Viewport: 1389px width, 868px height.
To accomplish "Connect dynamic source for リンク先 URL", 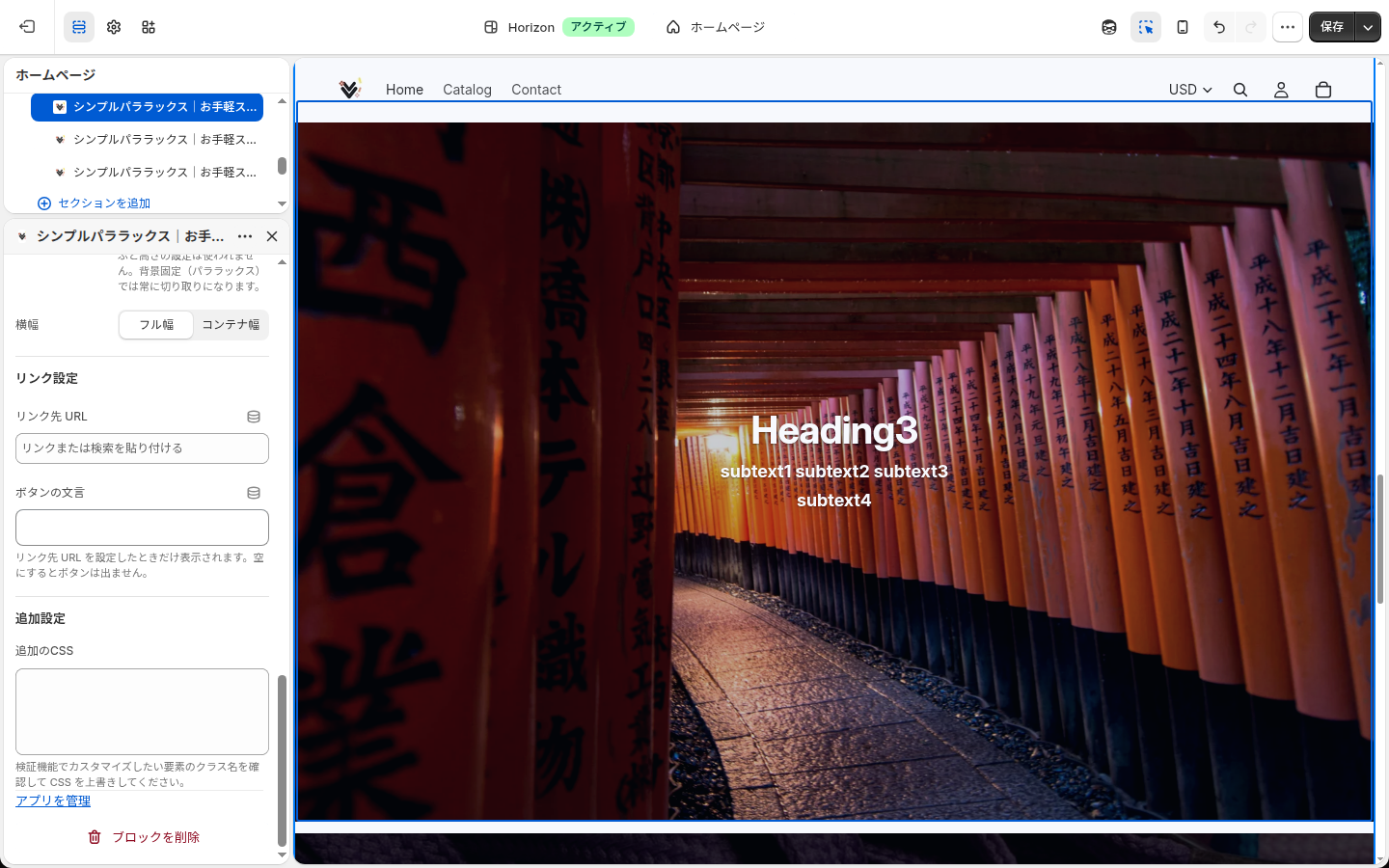I will (x=254, y=417).
